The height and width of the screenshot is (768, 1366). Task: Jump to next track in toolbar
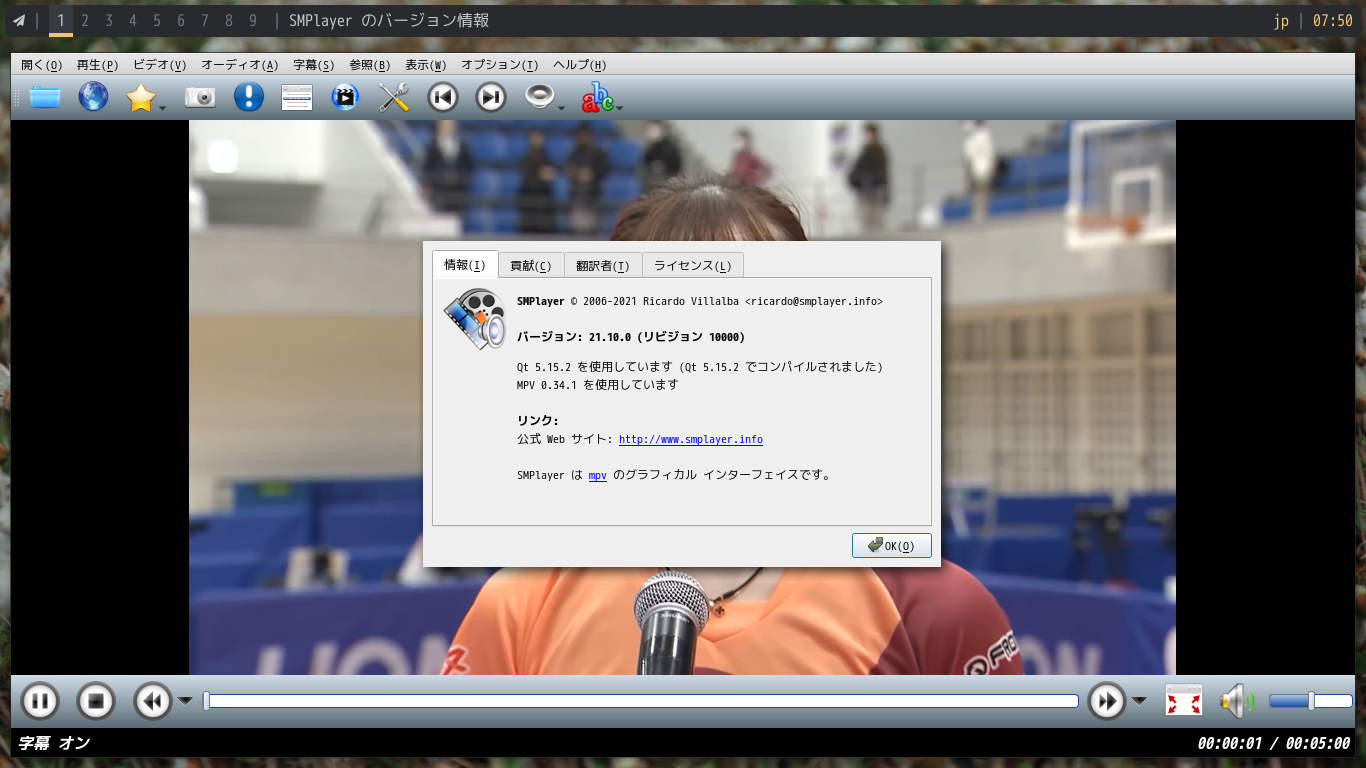(491, 97)
